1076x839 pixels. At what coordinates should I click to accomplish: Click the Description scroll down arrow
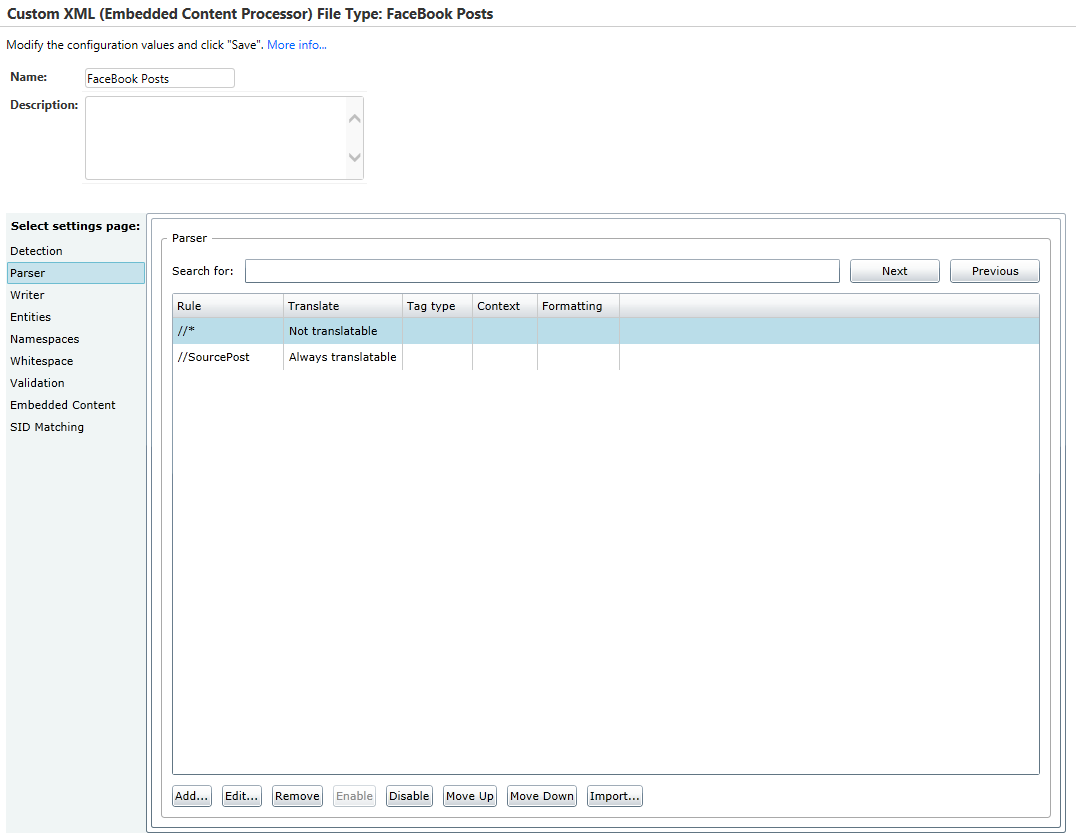click(x=355, y=157)
